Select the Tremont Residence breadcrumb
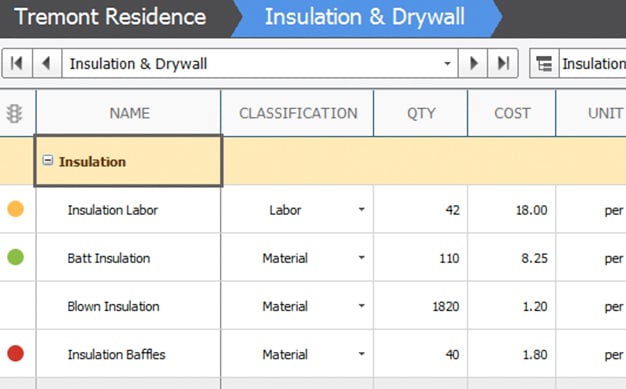The width and height of the screenshot is (626, 389). [111, 18]
